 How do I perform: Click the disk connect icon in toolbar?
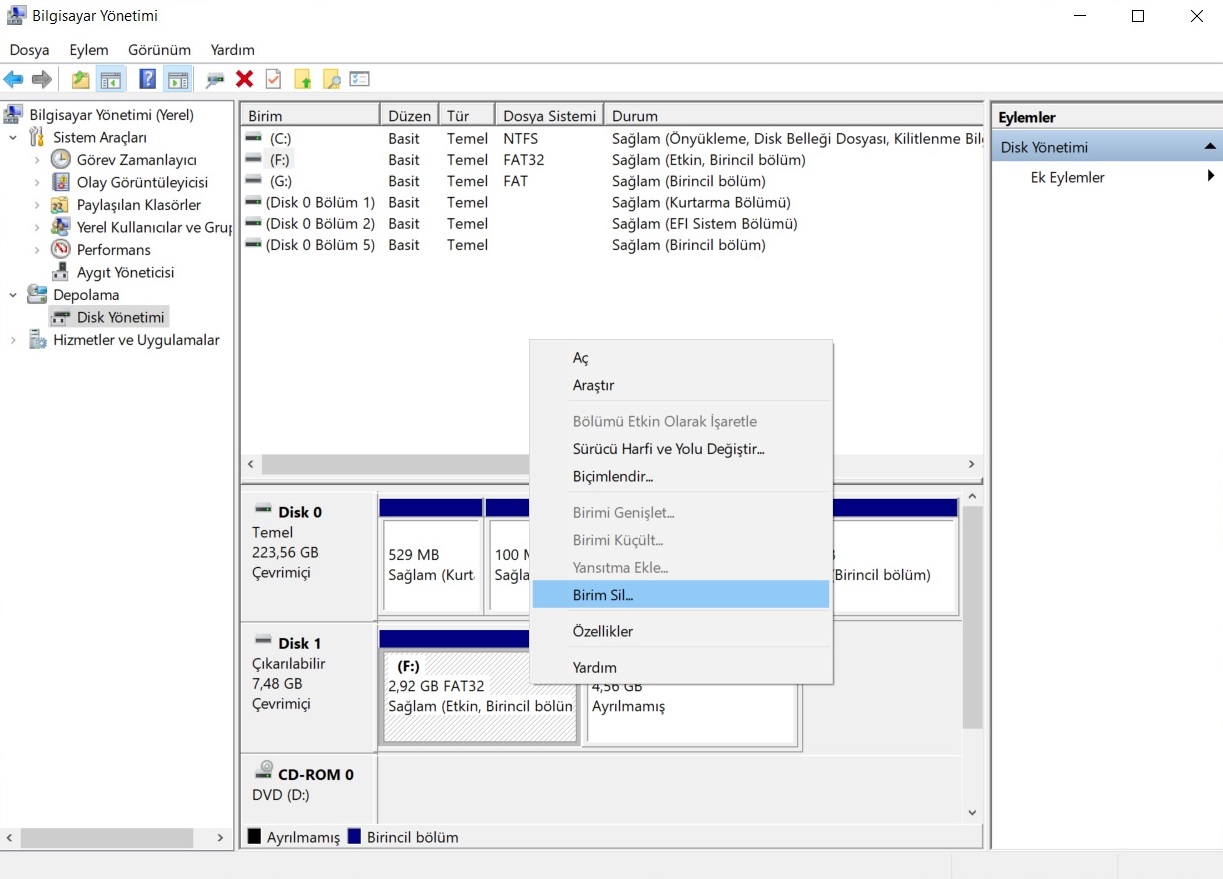click(x=215, y=79)
